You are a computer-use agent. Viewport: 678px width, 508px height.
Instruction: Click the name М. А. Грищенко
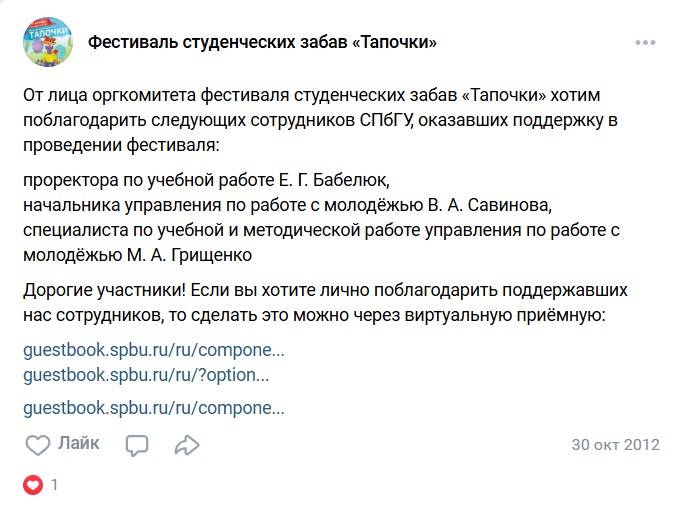coord(189,255)
